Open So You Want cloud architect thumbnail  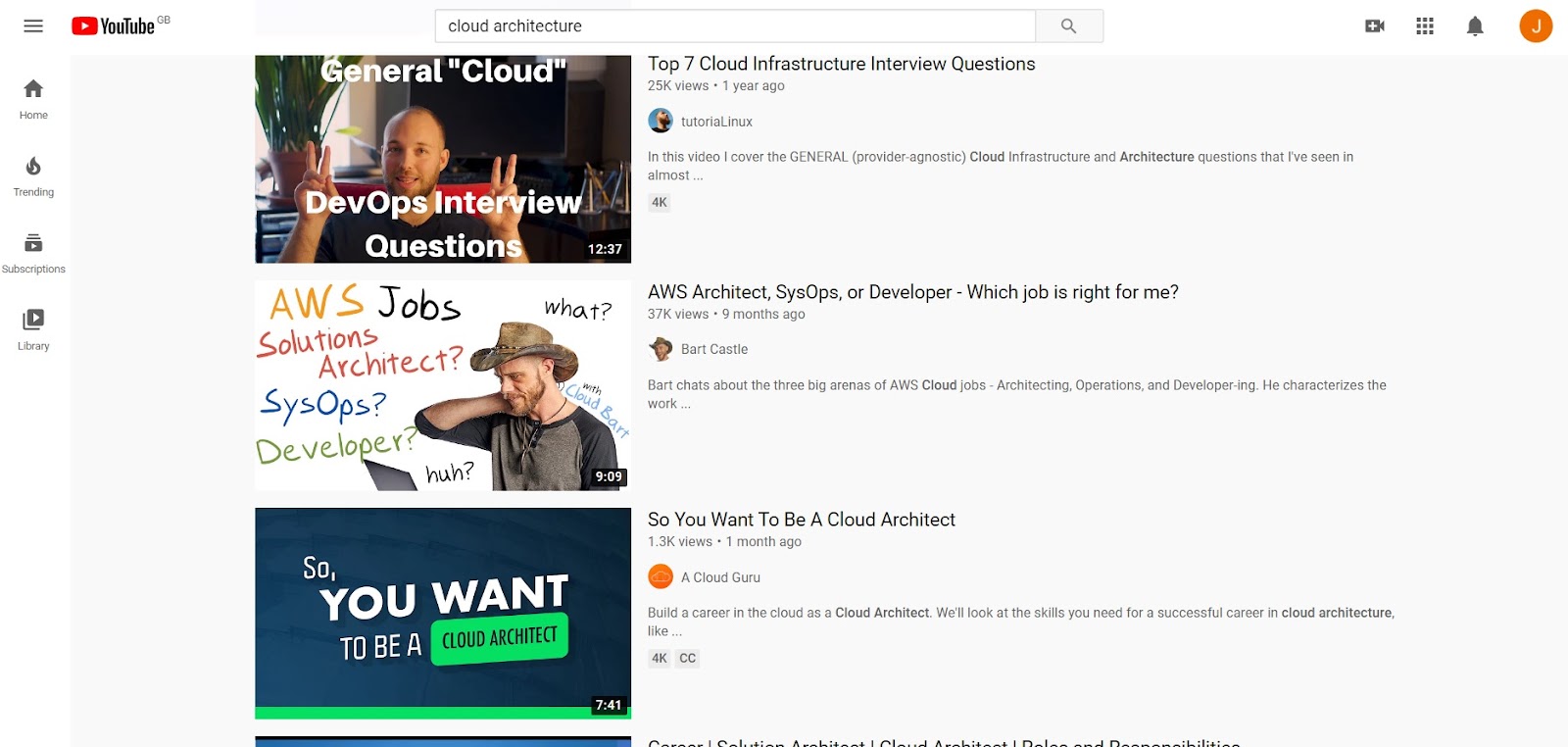(443, 614)
